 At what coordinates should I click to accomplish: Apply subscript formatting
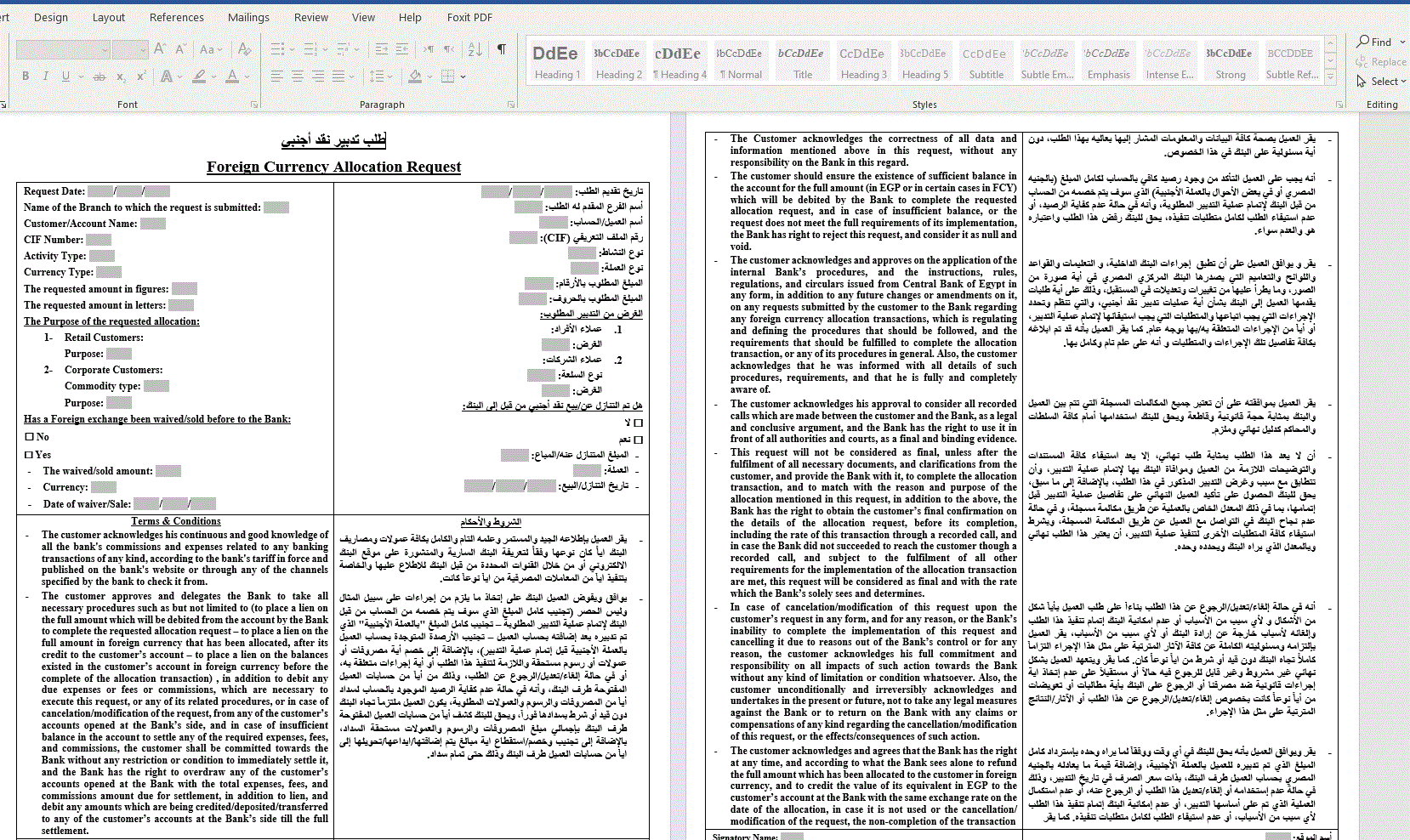121,77
